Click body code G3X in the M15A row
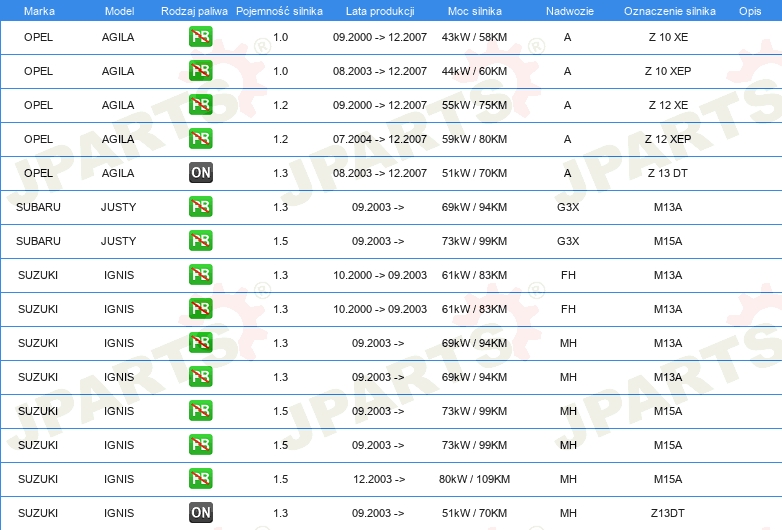Viewport: 782px width, 530px height. [x=568, y=241]
